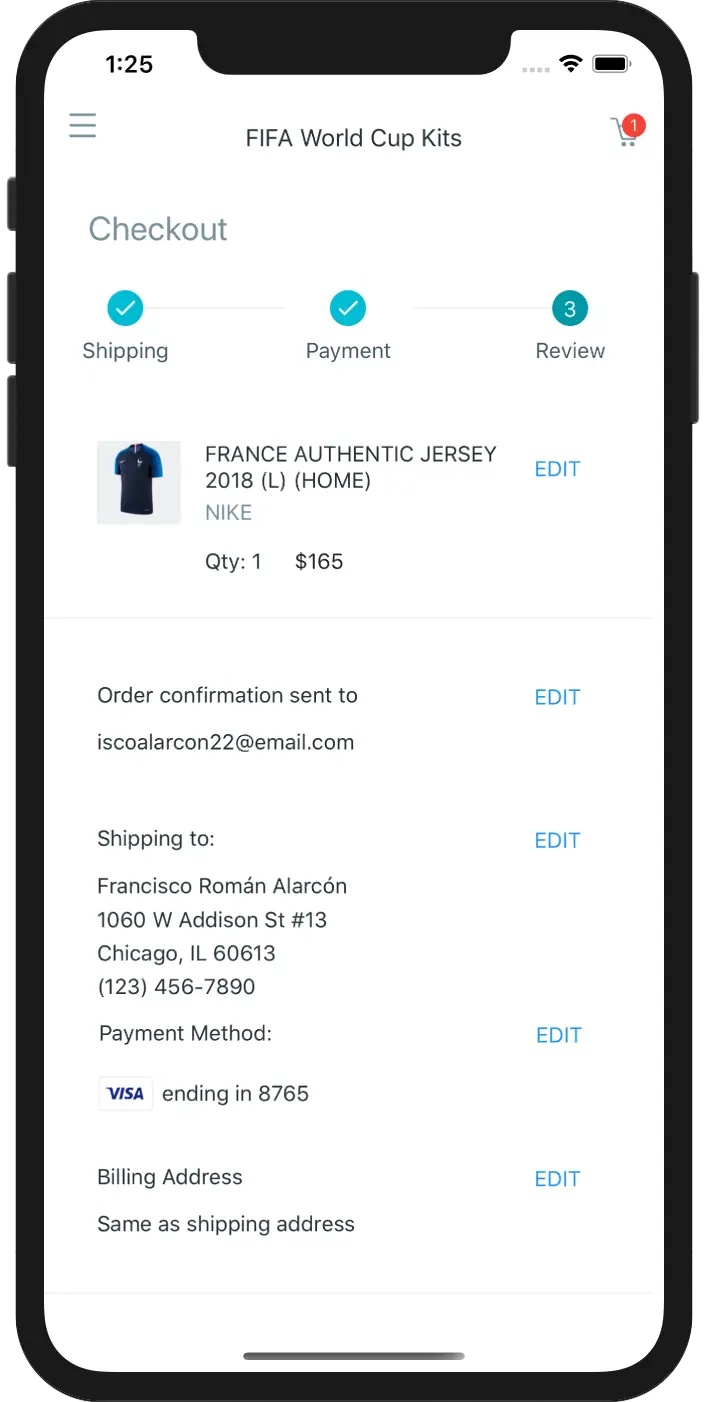Viewport: 708px width, 1402px height.
Task: Edit the France Authentic Jersey item
Action: 557,469
